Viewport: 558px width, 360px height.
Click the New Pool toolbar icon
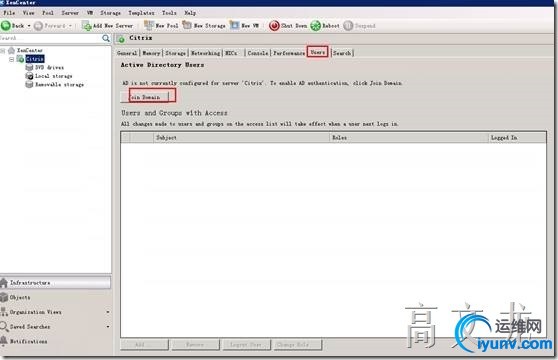click(x=148, y=25)
